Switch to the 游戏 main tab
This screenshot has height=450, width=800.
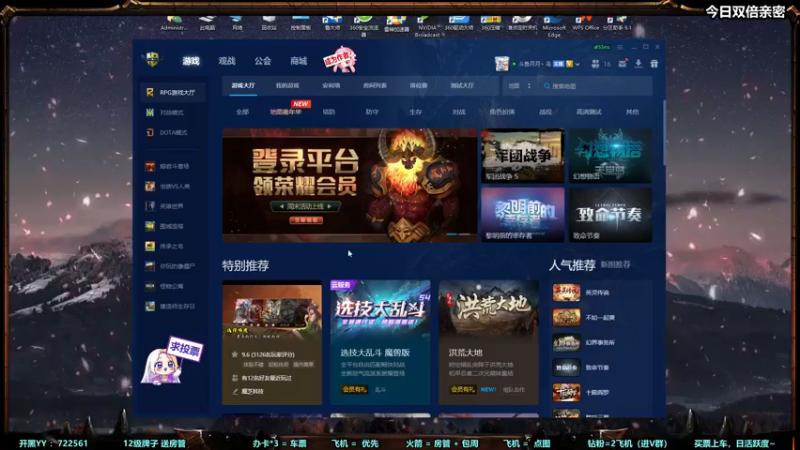tap(191, 61)
